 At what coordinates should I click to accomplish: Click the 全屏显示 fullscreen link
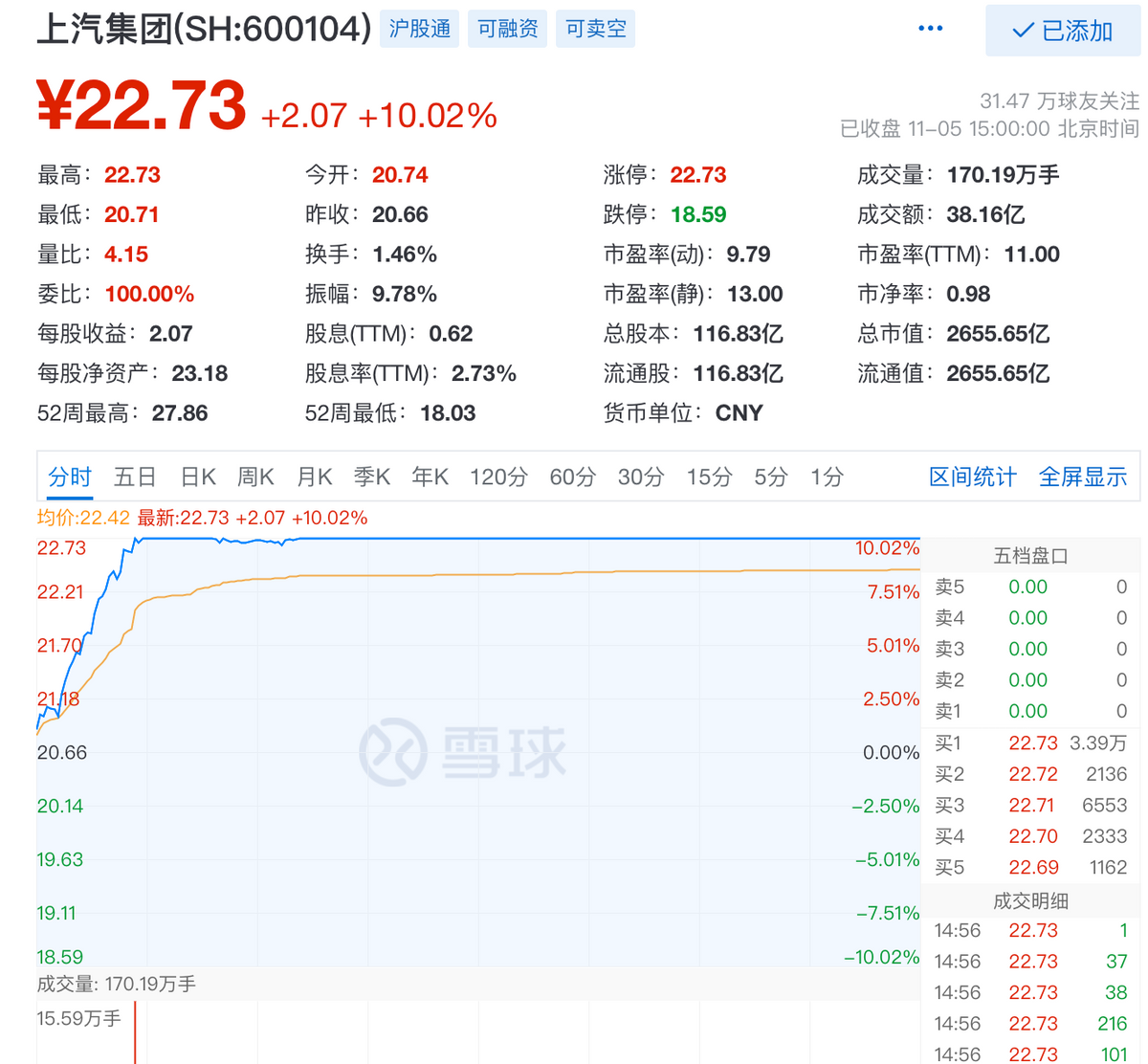[1083, 477]
